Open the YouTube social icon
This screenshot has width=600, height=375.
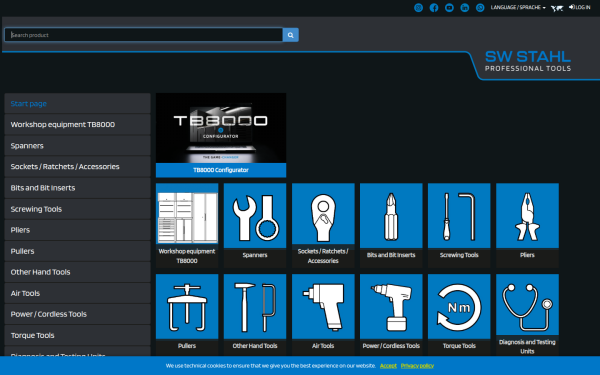click(449, 8)
